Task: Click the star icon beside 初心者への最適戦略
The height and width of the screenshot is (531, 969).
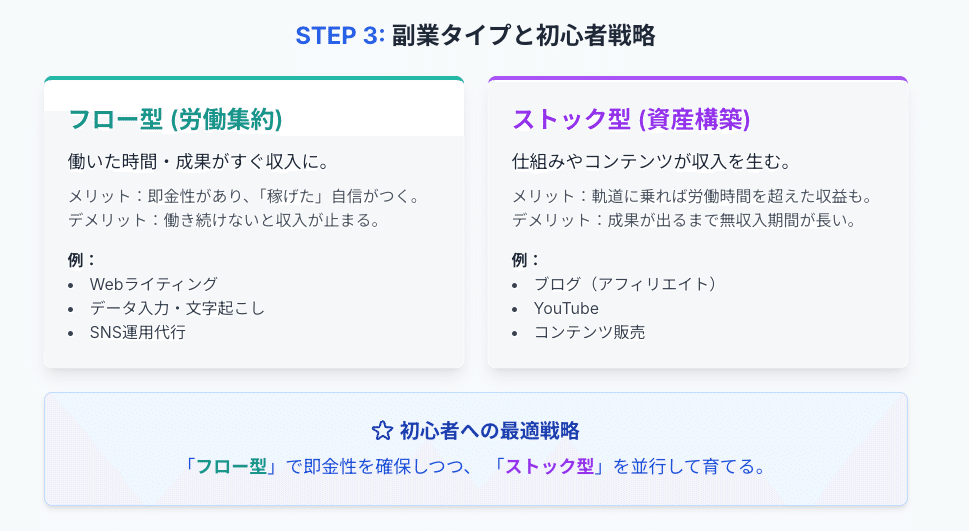Action: click(381, 431)
